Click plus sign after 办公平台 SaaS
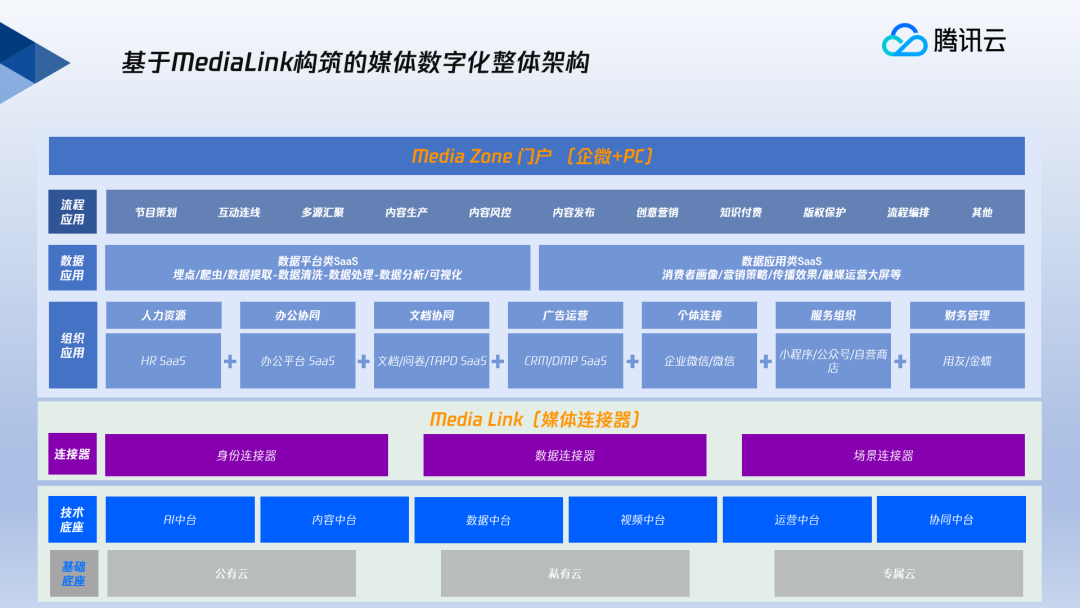This screenshot has height=608, width=1080. [364, 361]
